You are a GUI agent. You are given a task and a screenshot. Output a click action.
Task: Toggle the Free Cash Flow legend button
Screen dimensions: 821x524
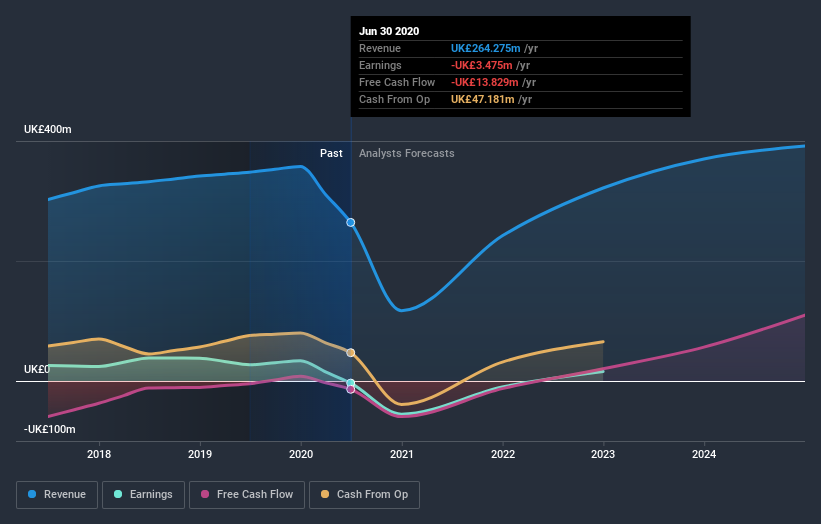tap(247, 495)
